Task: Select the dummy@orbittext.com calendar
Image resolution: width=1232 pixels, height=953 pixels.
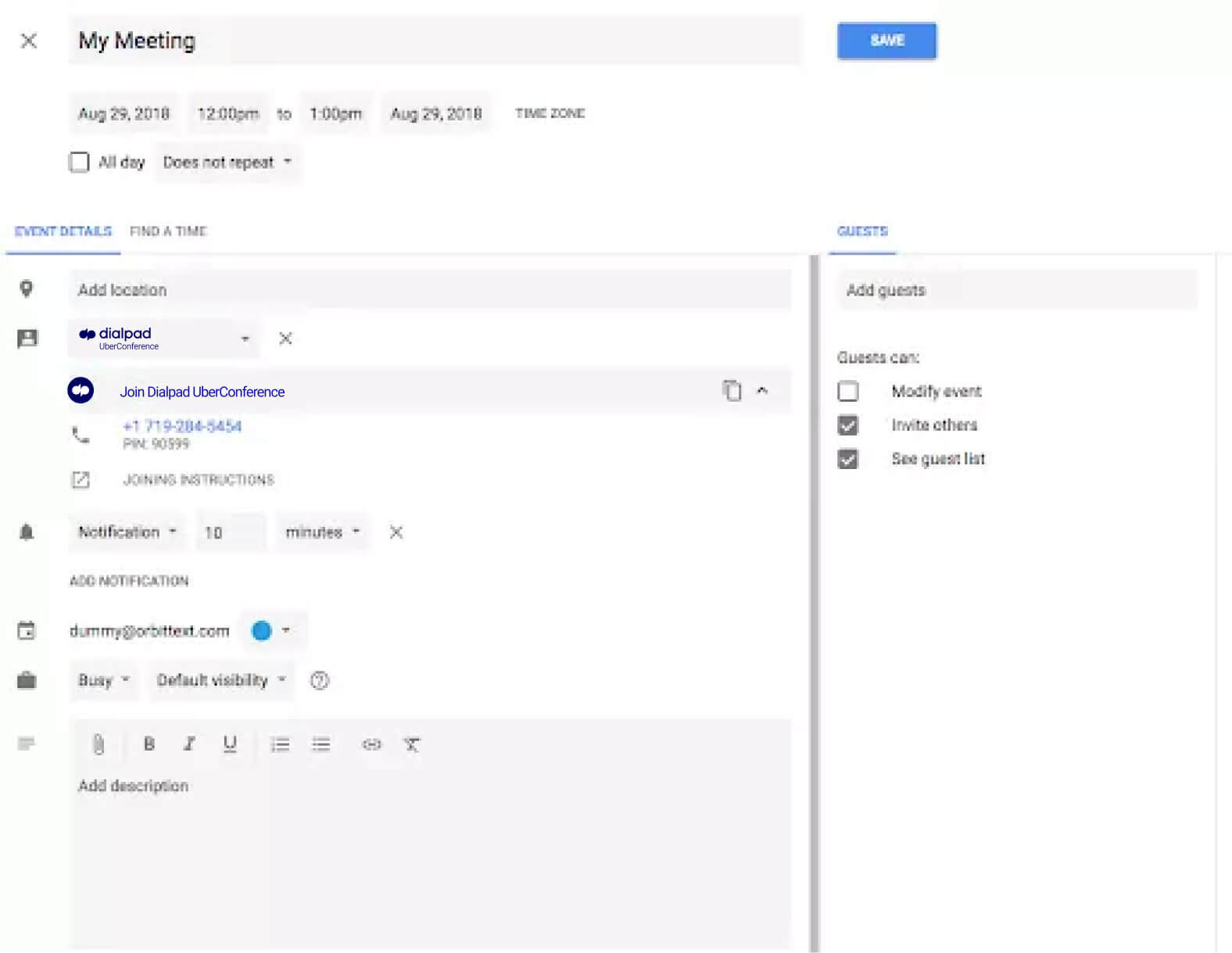Action: tap(149, 631)
